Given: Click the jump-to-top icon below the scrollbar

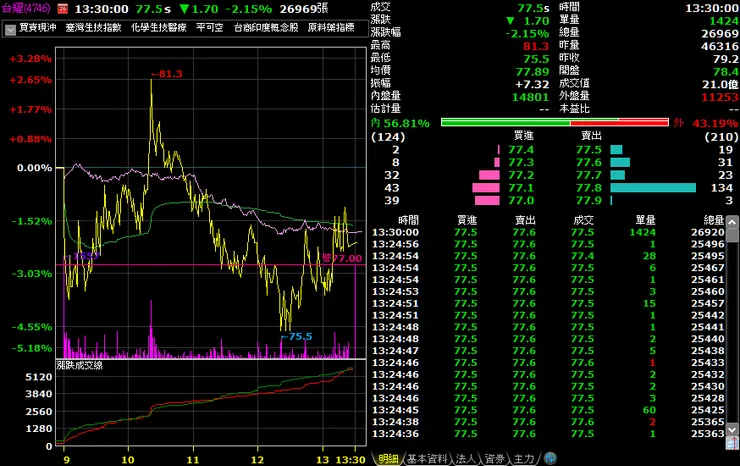Looking at the screenshot, I should pyautogui.click(x=732, y=443).
